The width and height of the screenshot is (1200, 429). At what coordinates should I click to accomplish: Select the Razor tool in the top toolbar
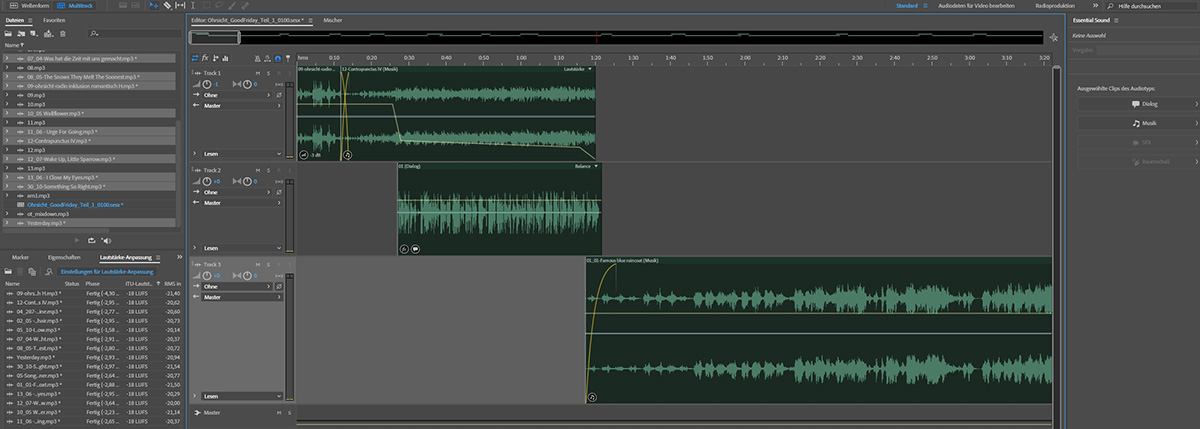pos(166,6)
